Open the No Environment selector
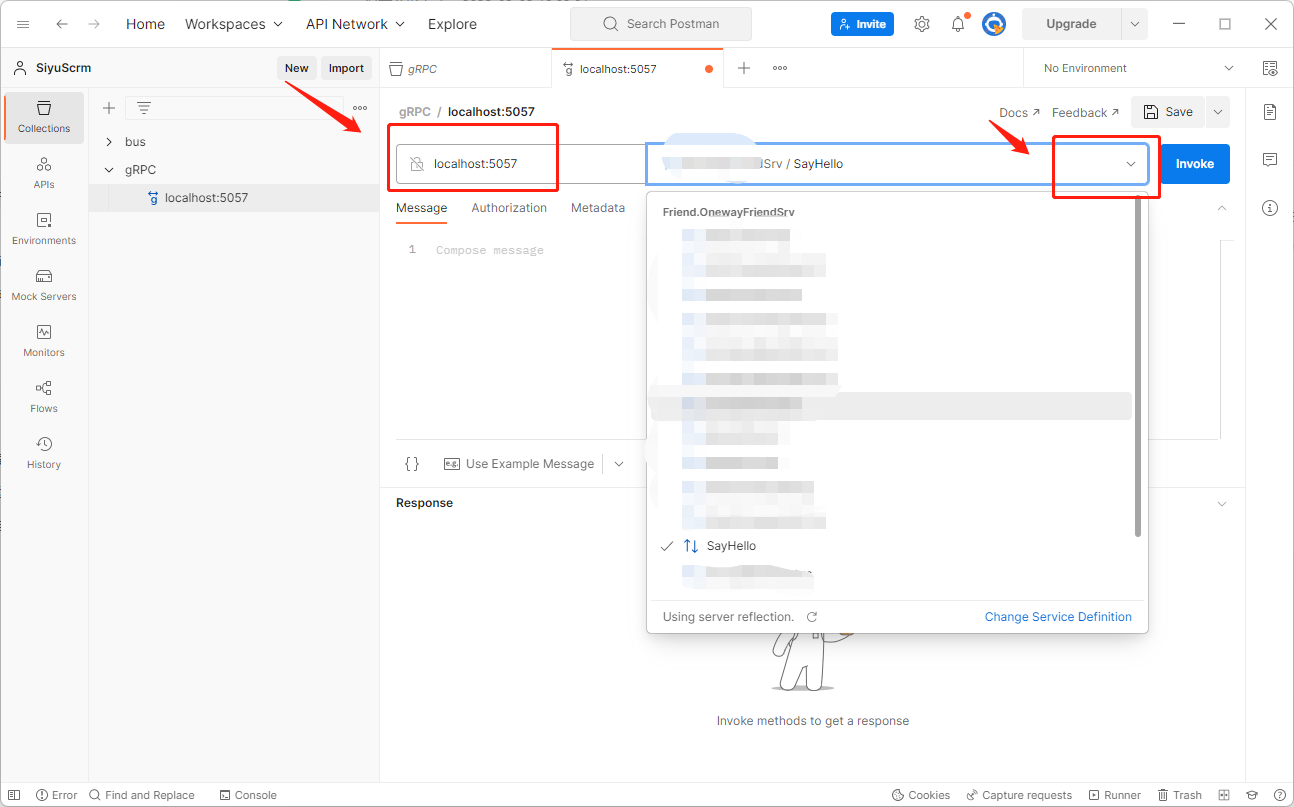The width and height of the screenshot is (1294, 807). click(x=1138, y=68)
